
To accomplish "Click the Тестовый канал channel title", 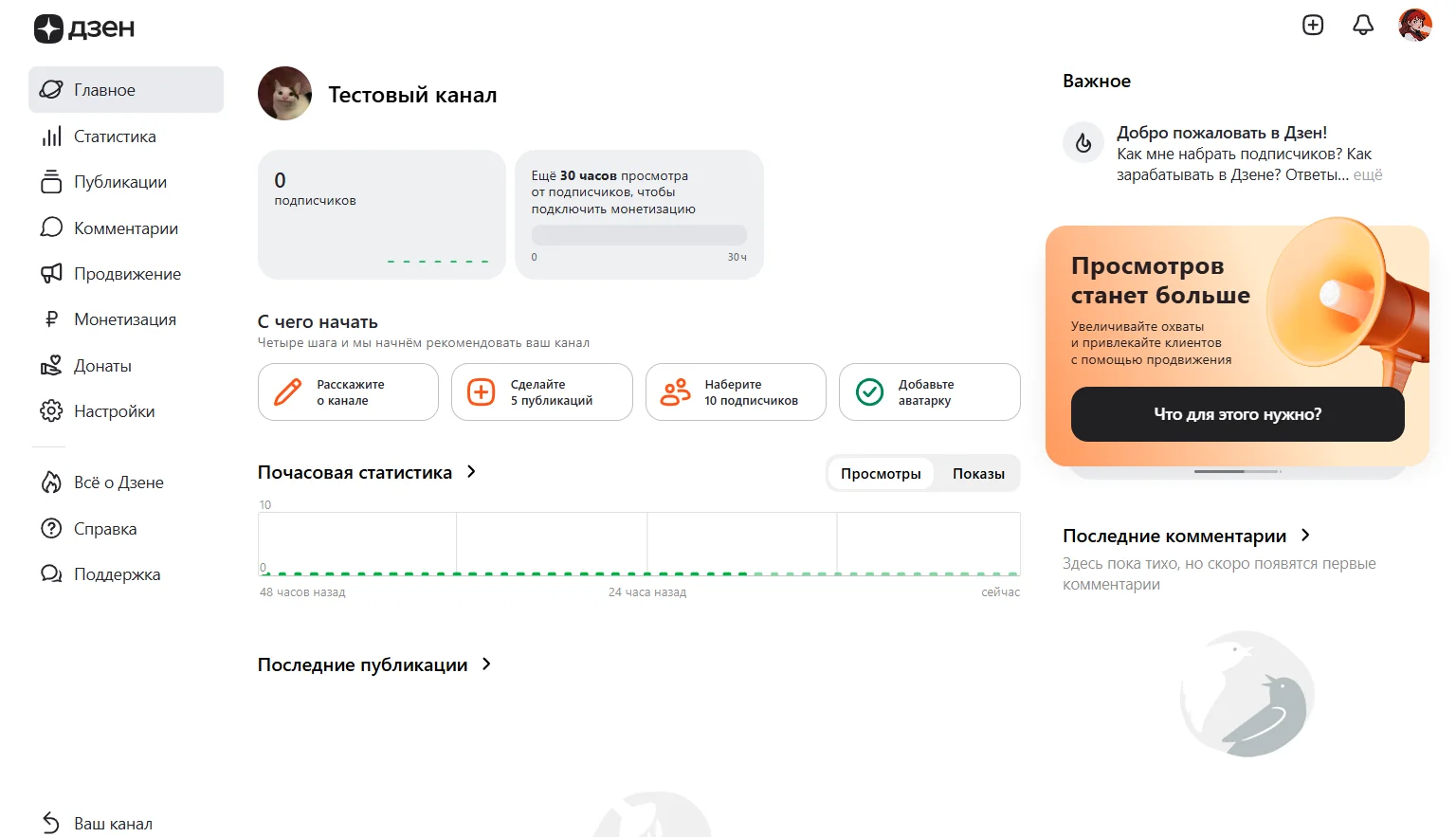I will coord(412,95).
